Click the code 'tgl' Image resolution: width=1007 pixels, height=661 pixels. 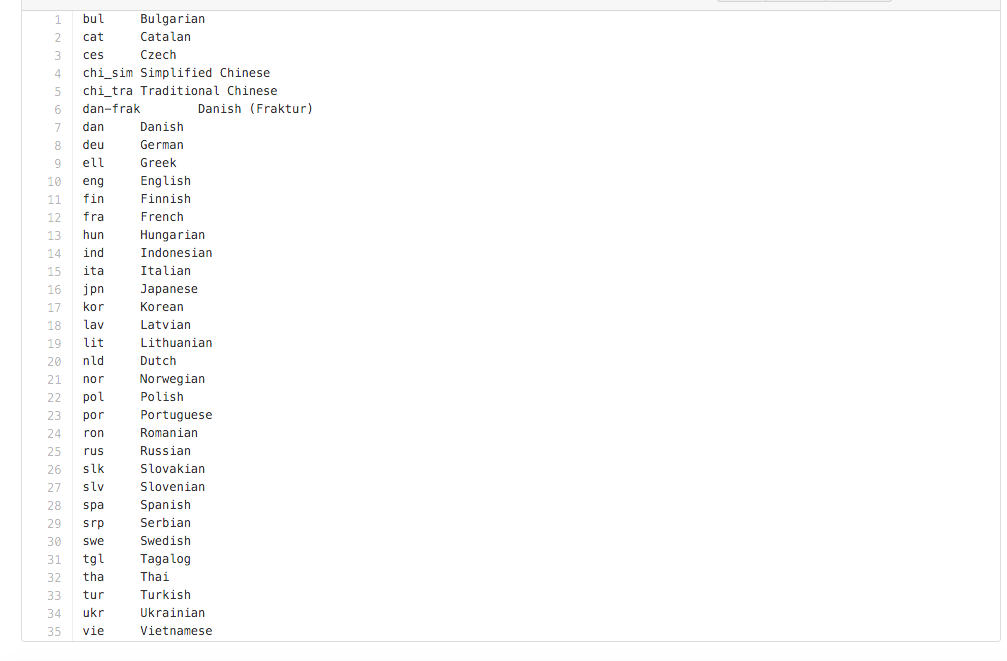coord(93,559)
